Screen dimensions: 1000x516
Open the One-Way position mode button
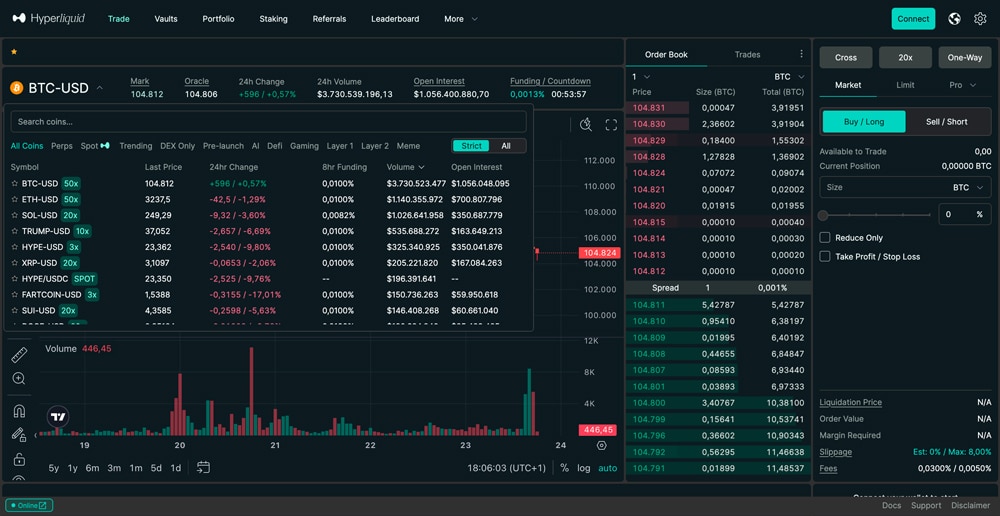[x=964, y=57]
